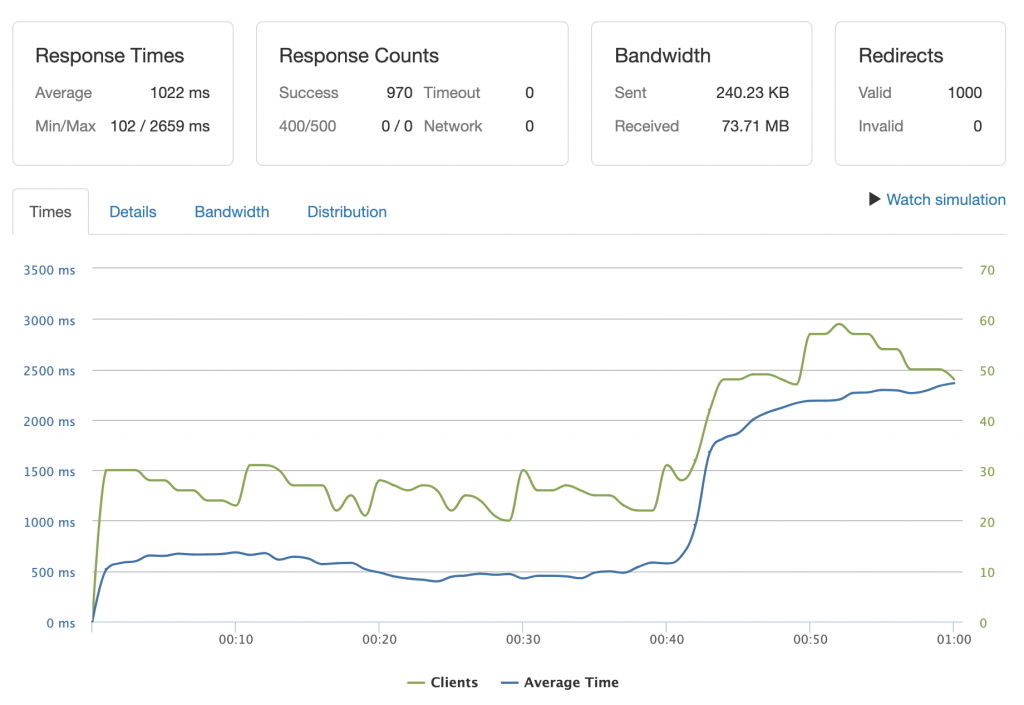
Task: Click the 00:10 time axis label
Action: pos(236,640)
